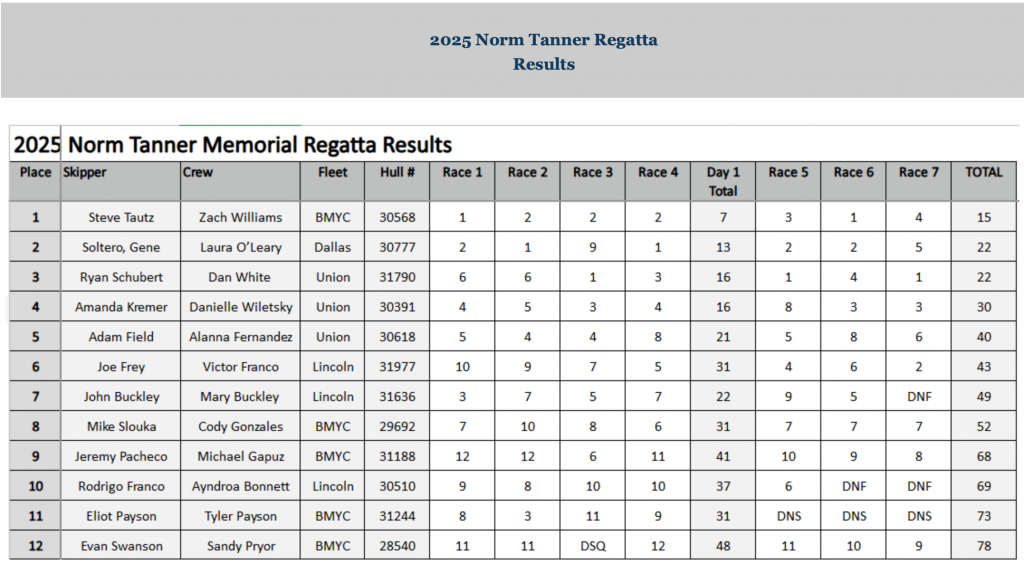Select hull number 30777
The width and height of the screenshot is (1024, 564).
coord(397,247)
